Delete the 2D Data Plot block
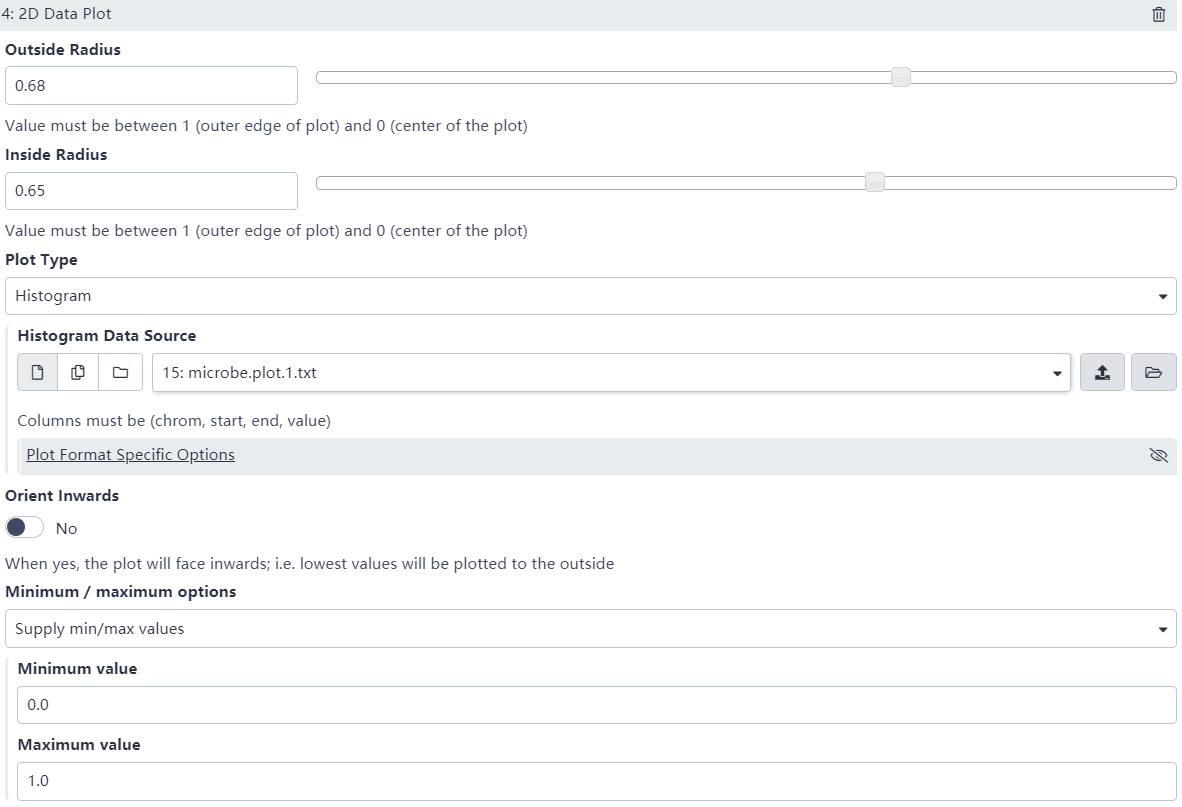1182x807 pixels. (x=1158, y=15)
